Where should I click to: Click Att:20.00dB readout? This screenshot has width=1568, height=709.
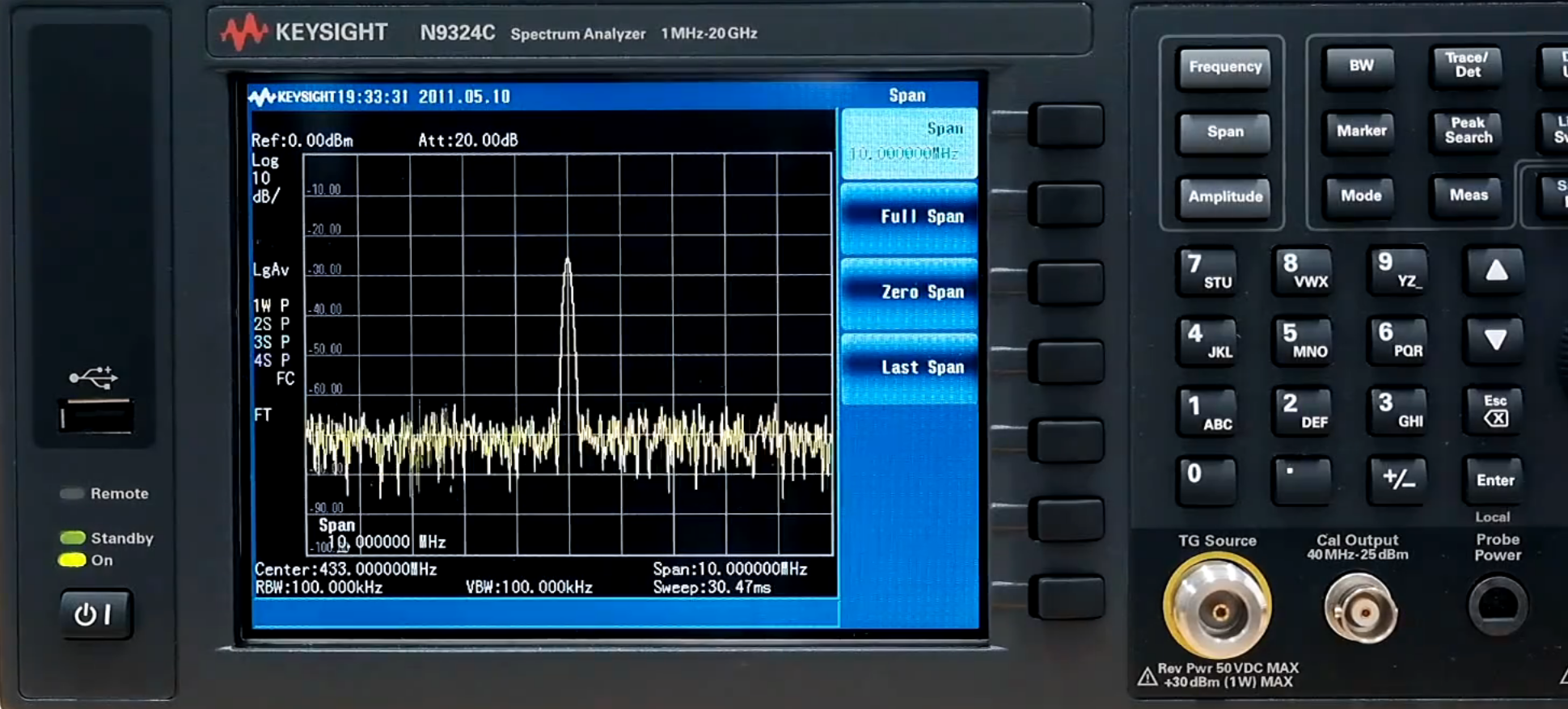click(467, 141)
